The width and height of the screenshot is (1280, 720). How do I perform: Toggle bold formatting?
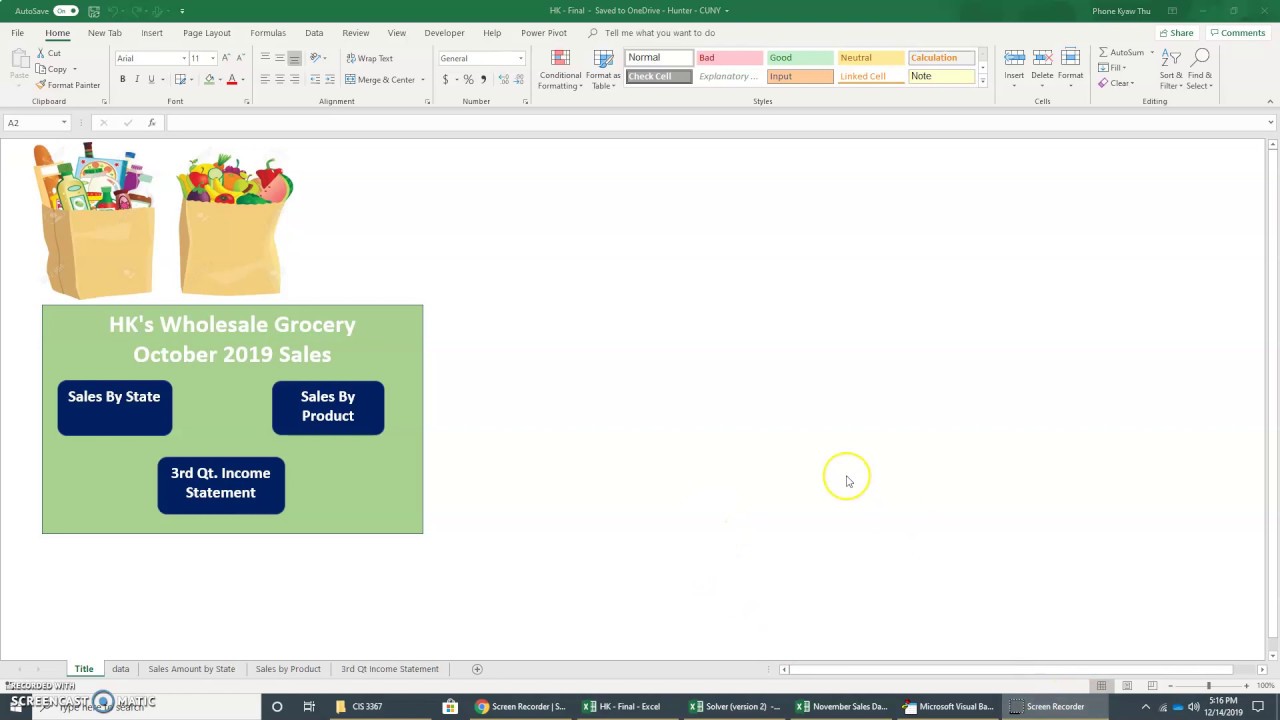pyautogui.click(x=123, y=79)
